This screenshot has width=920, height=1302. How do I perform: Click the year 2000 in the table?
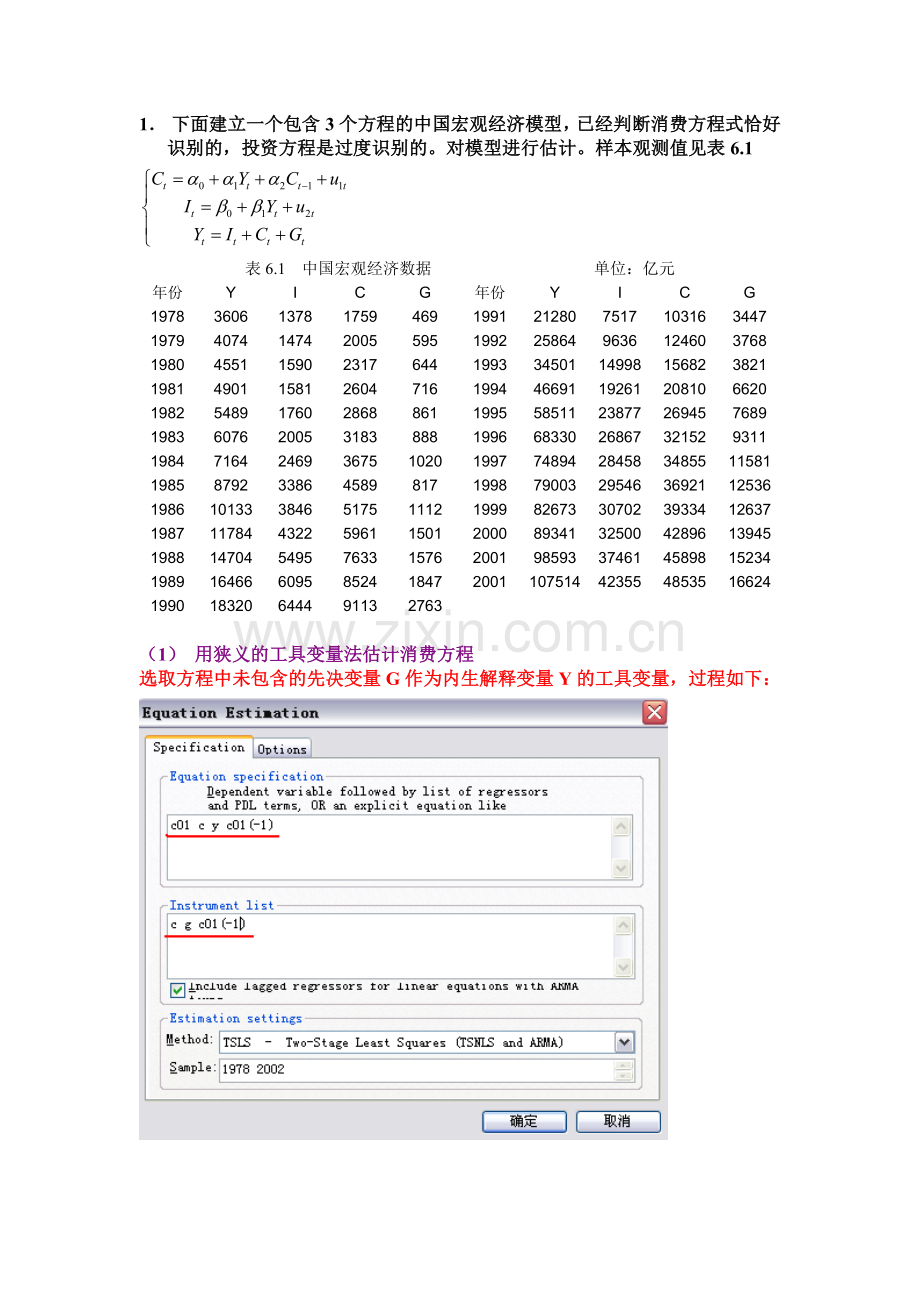(490, 533)
